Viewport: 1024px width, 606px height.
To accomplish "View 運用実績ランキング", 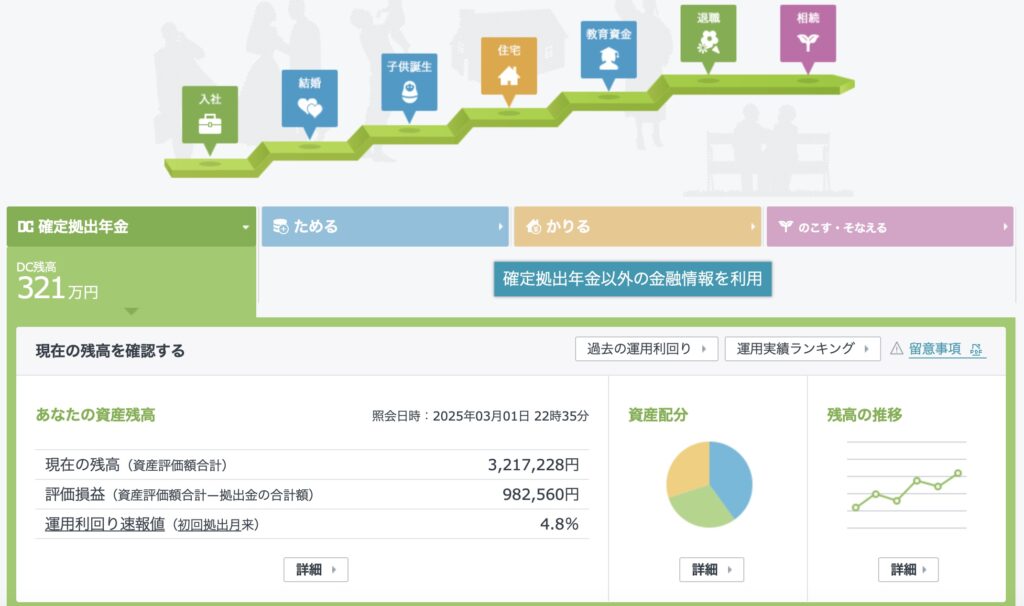I will click(x=802, y=349).
